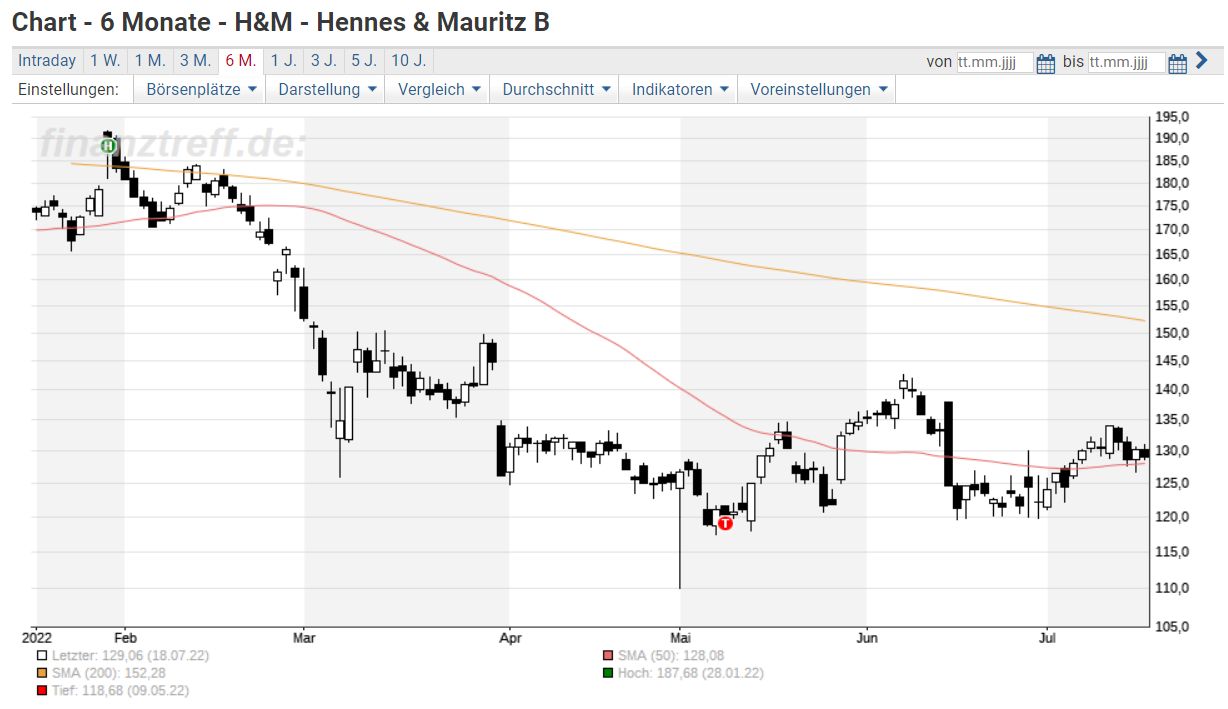Open the Indikatoren dropdown
The height and width of the screenshot is (709, 1228).
pyautogui.click(x=679, y=89)
